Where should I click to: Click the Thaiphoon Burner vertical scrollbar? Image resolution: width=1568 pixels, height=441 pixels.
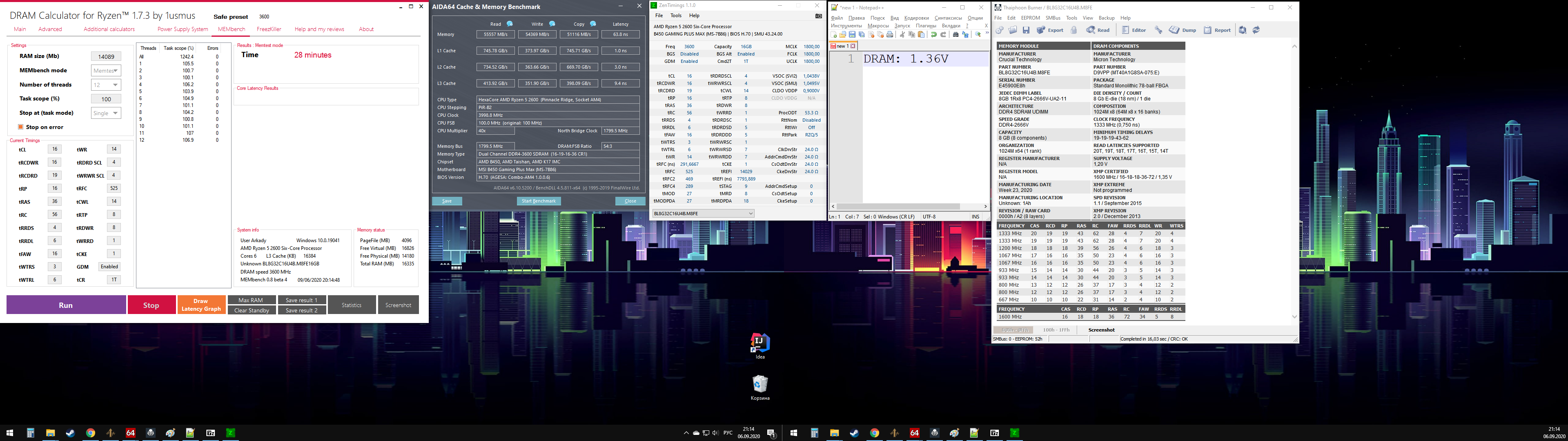click(1294, 183)
